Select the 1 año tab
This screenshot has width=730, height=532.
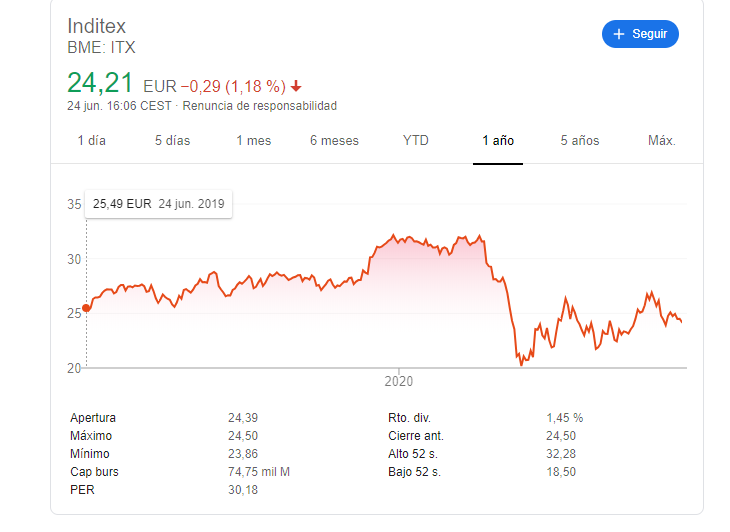point(498,141)
